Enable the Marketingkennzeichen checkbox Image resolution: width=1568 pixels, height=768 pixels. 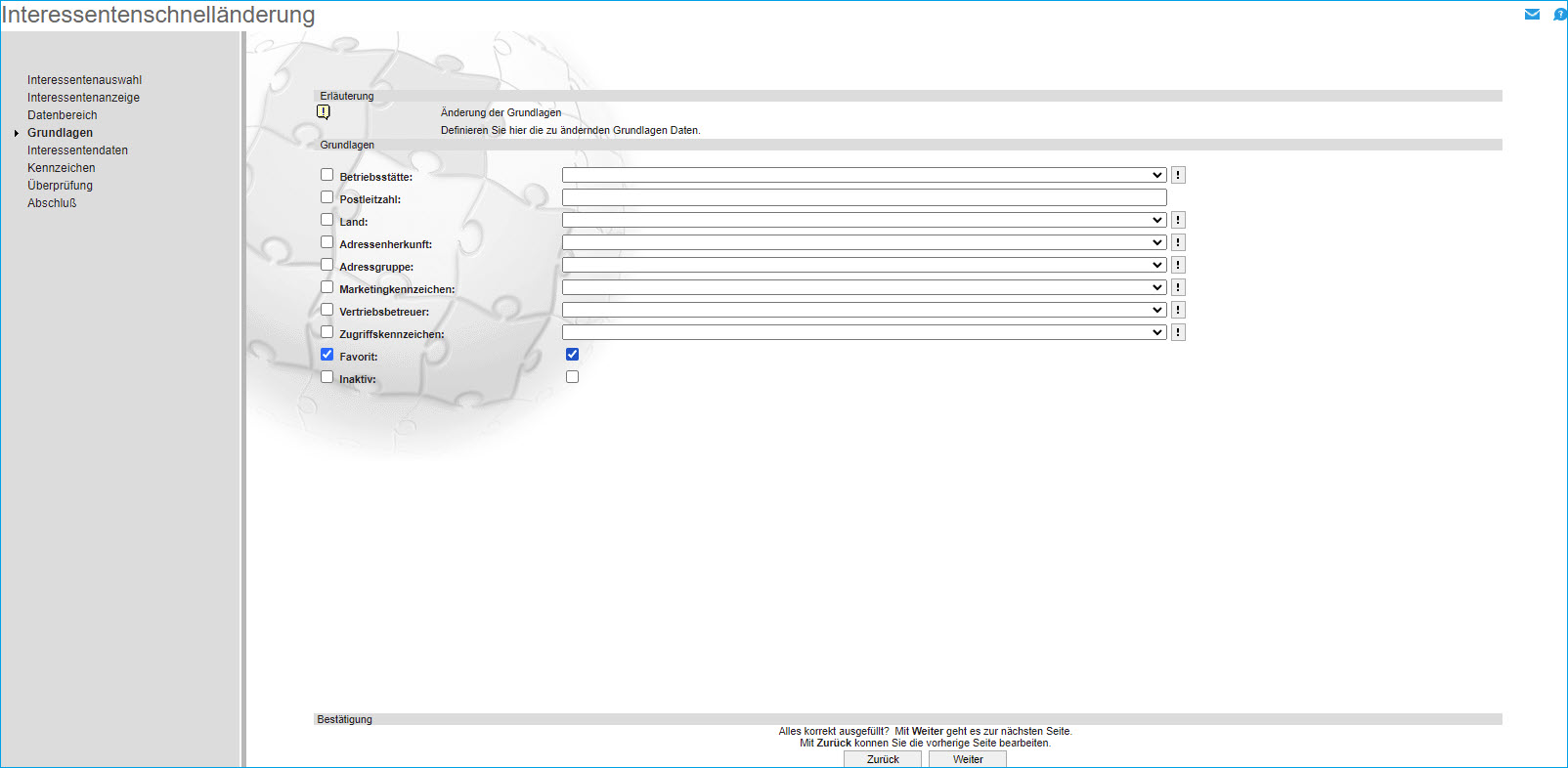click(327, 287)
